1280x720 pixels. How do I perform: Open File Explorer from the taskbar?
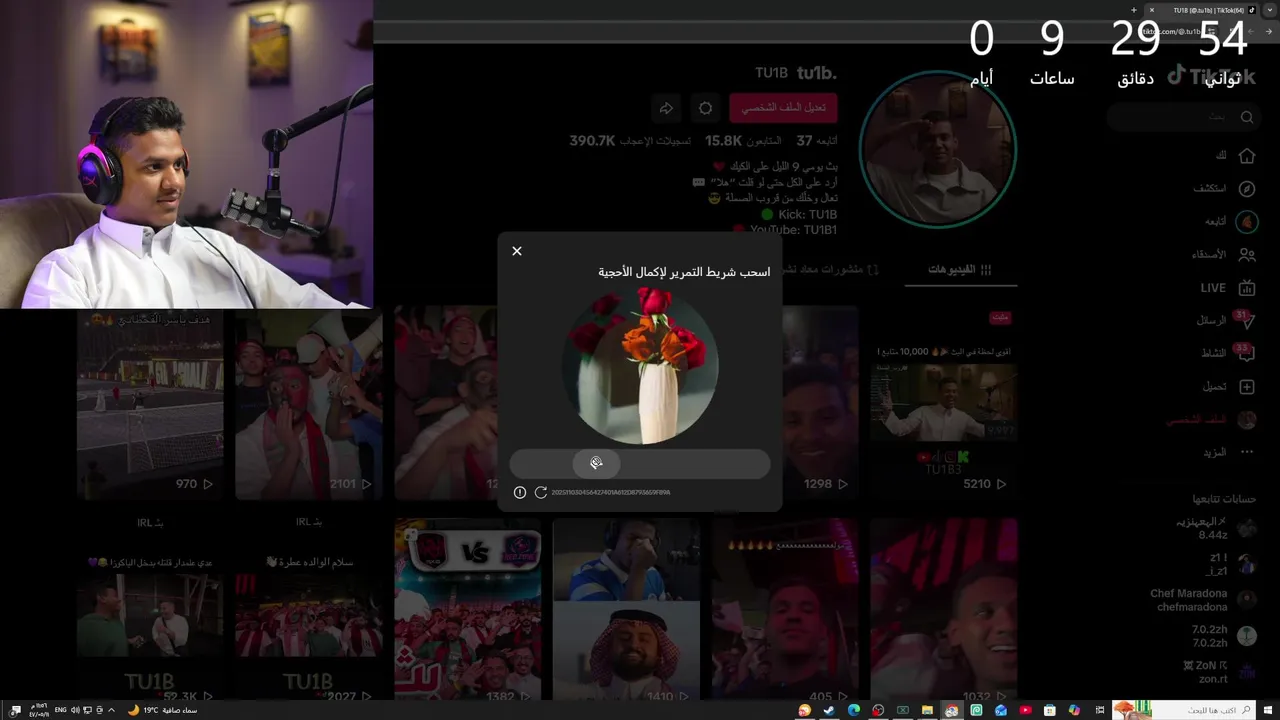(x=927, y=710)
